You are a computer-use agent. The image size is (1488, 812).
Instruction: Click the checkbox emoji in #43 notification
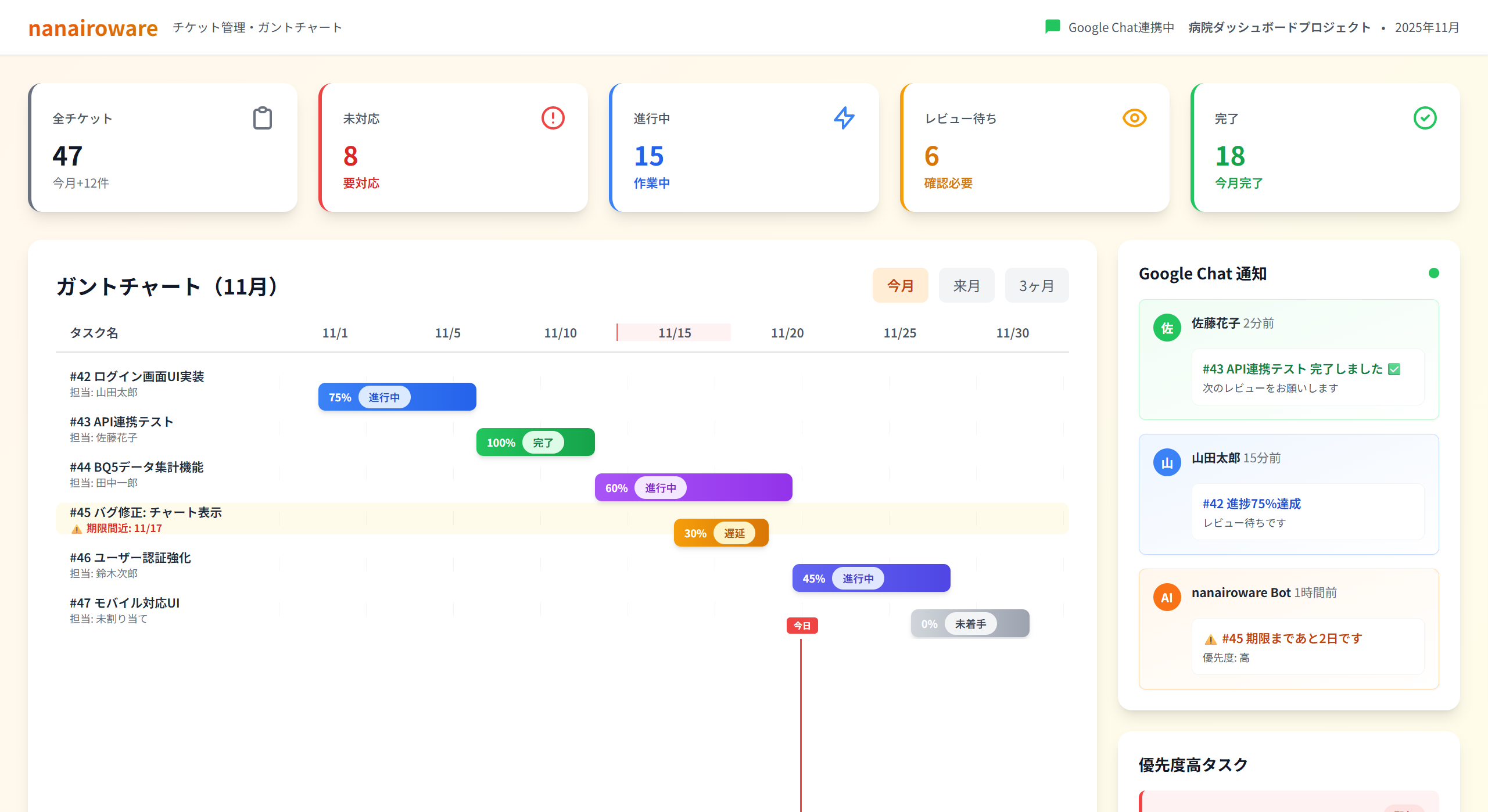click(x=1394, y=369)
